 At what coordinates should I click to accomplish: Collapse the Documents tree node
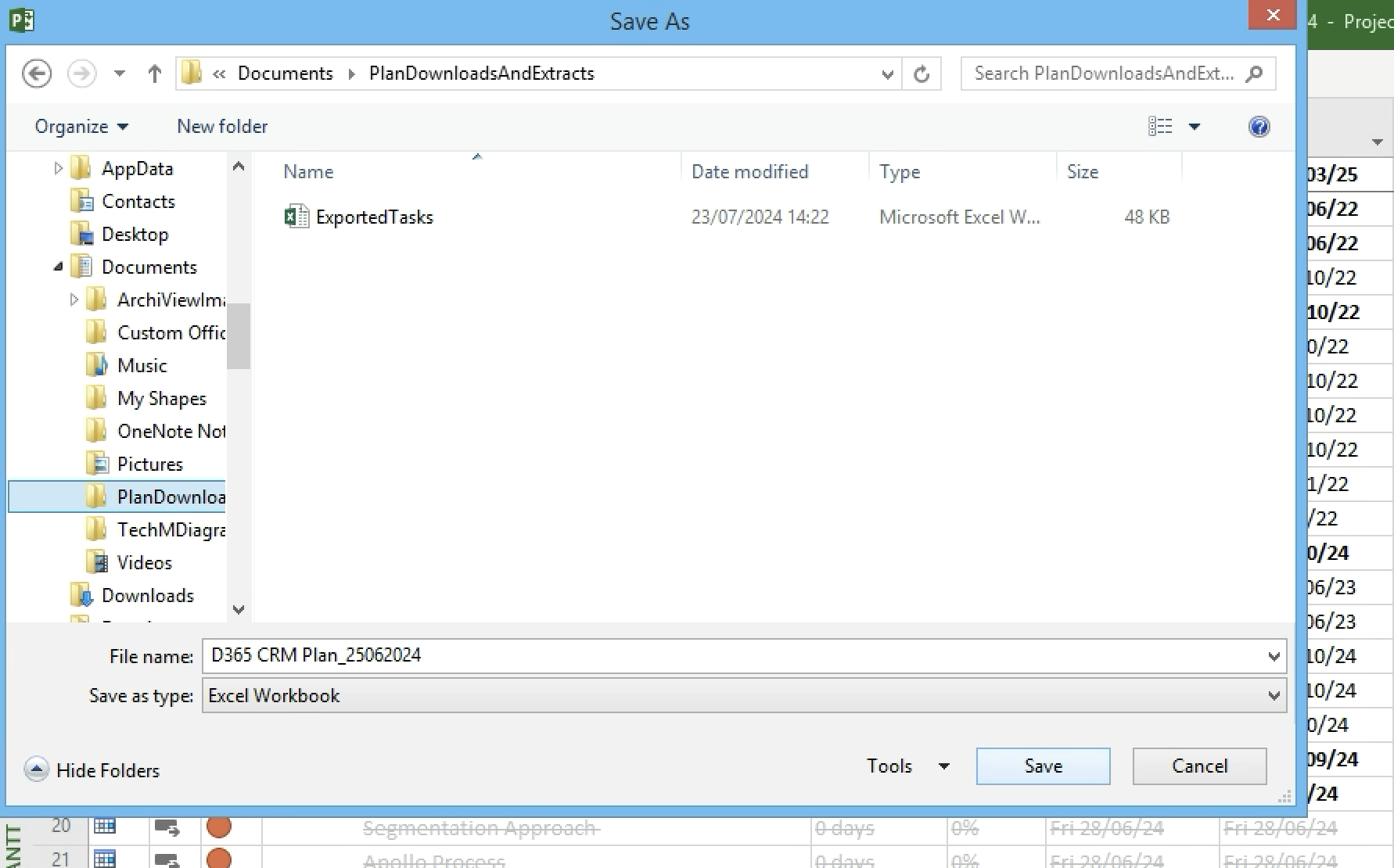(58, 267)
